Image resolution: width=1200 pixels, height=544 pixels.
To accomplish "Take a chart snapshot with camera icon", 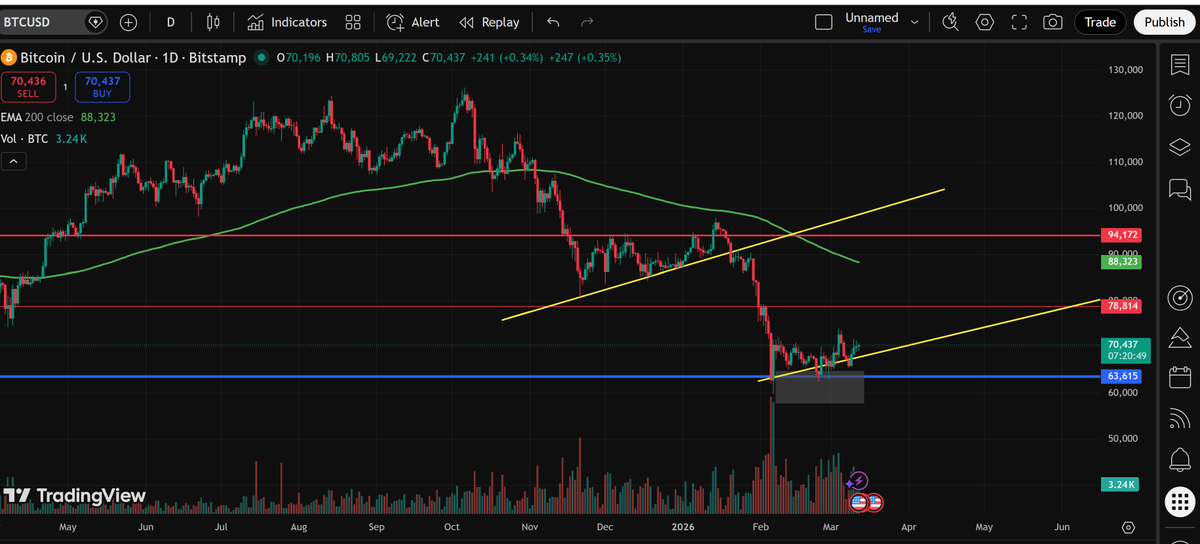I will (x=1053, y=22).
